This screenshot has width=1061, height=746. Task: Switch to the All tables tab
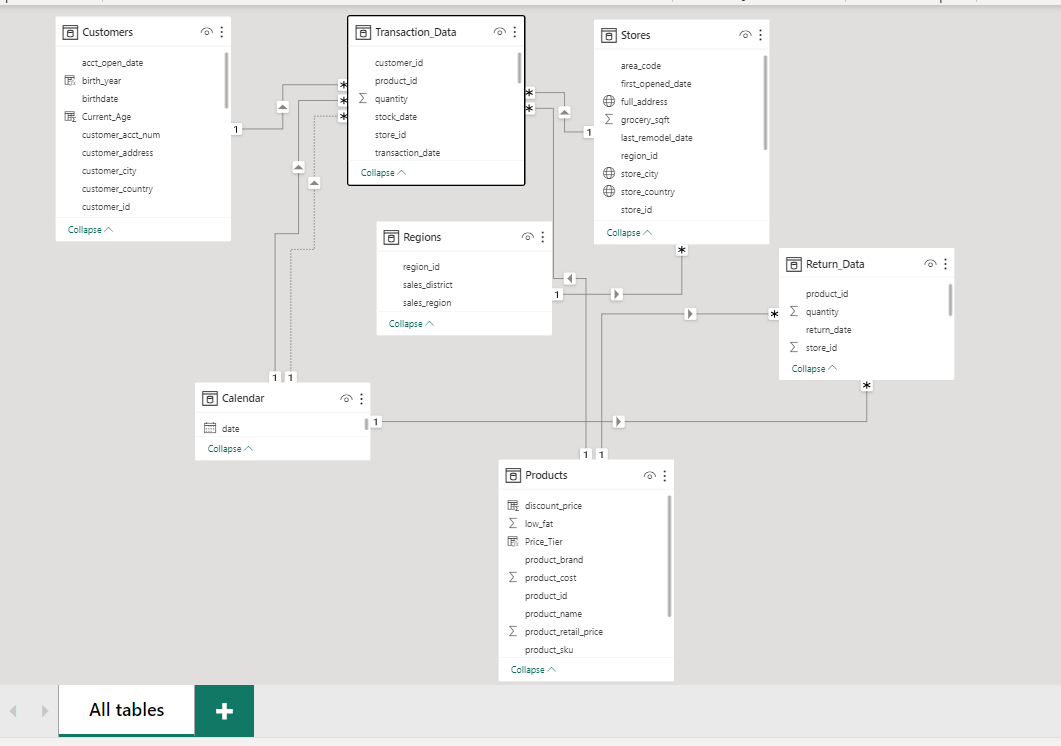(x=125, y=711)
